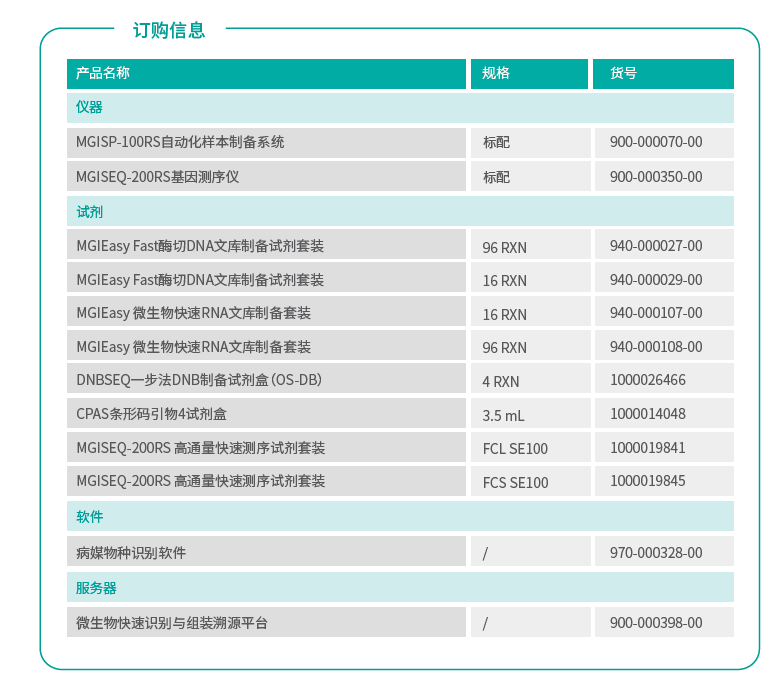Click the 货号 column header
Viewport: 778px width, 688px height.
[x=623, y=73]
